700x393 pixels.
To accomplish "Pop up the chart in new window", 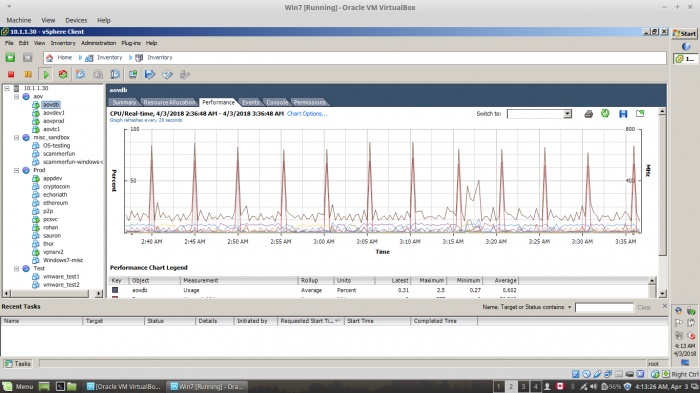I will click(x=640, y=113).
